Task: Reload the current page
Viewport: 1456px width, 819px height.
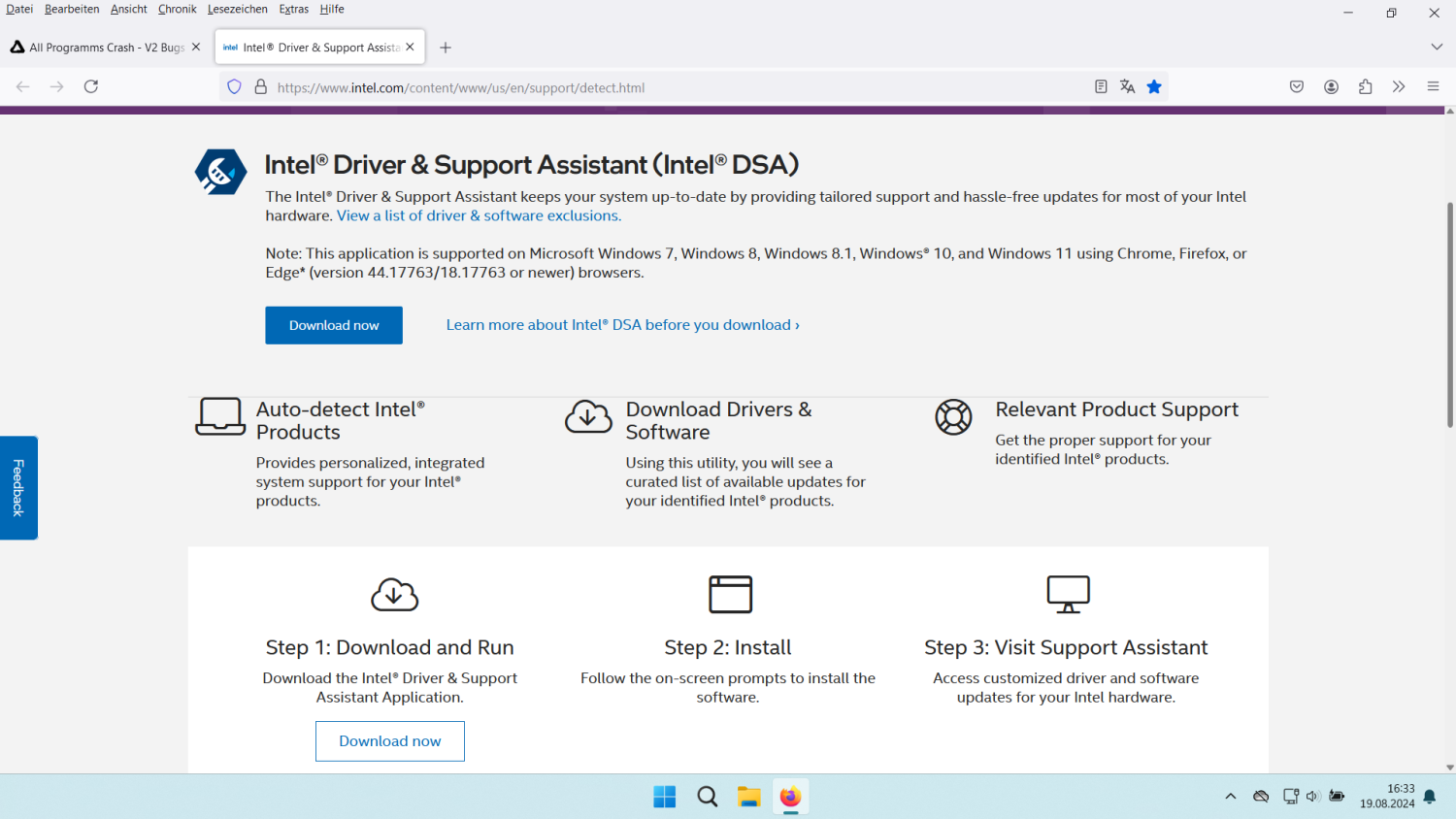Action: (x=91, y=86)
